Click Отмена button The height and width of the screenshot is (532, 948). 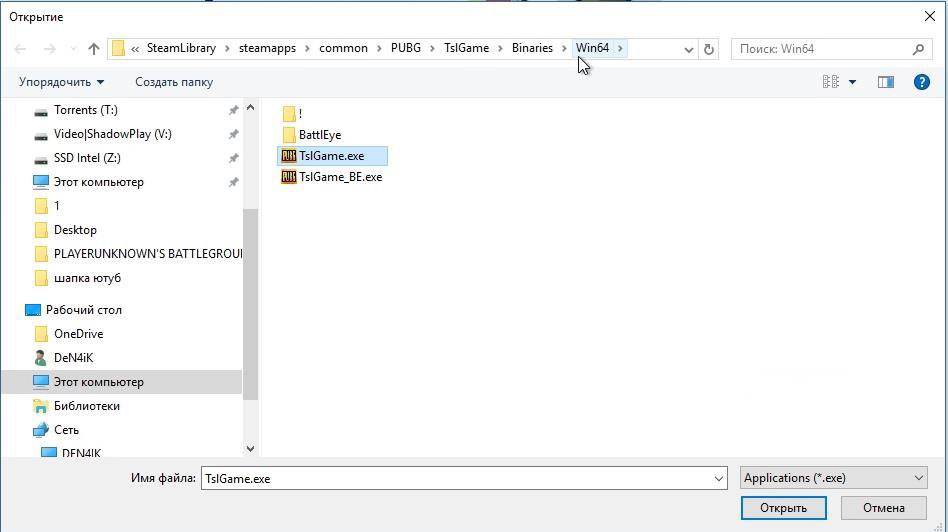pos(883,508)
